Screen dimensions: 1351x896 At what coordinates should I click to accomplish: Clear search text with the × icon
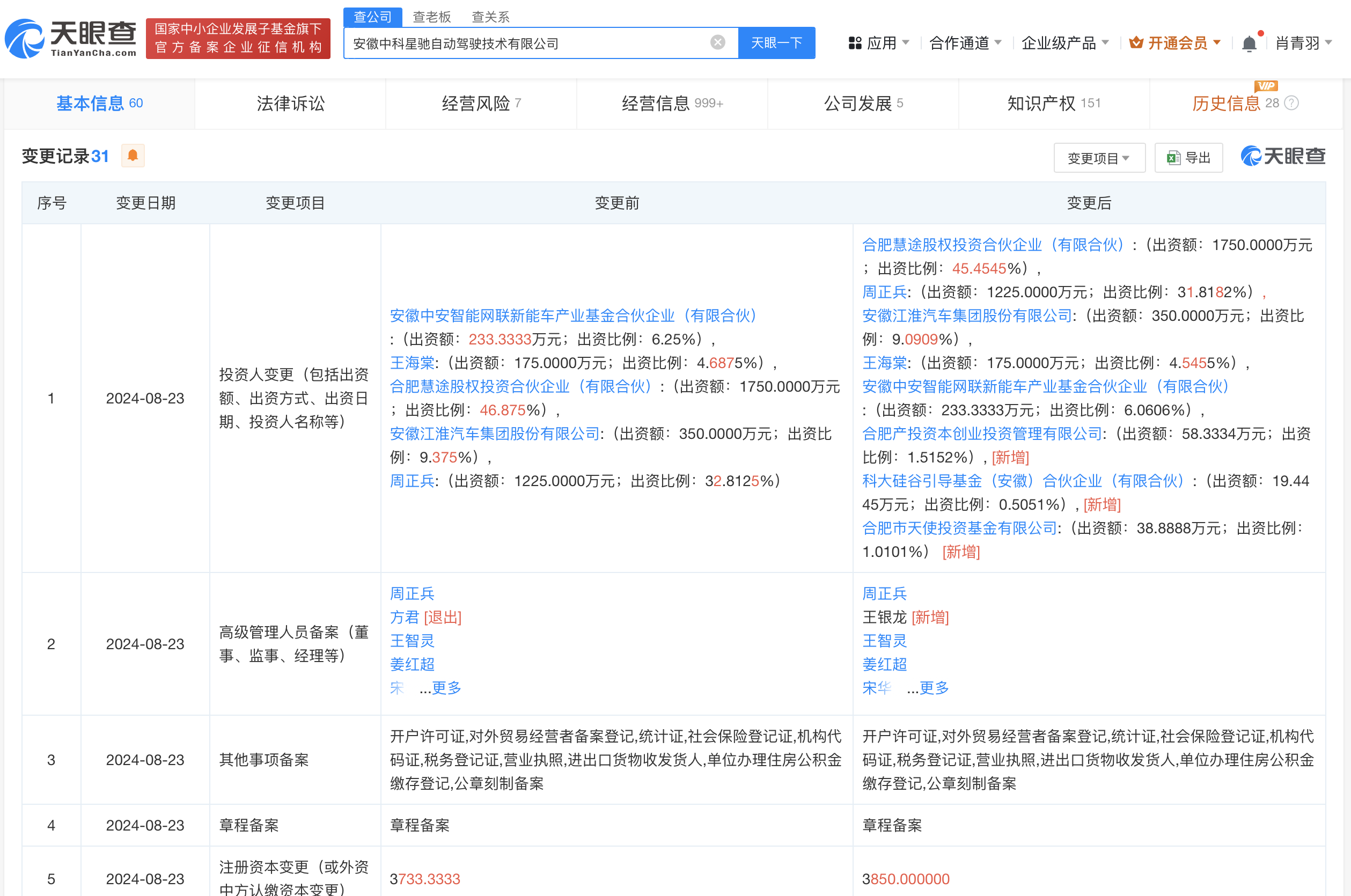point(717,41)
